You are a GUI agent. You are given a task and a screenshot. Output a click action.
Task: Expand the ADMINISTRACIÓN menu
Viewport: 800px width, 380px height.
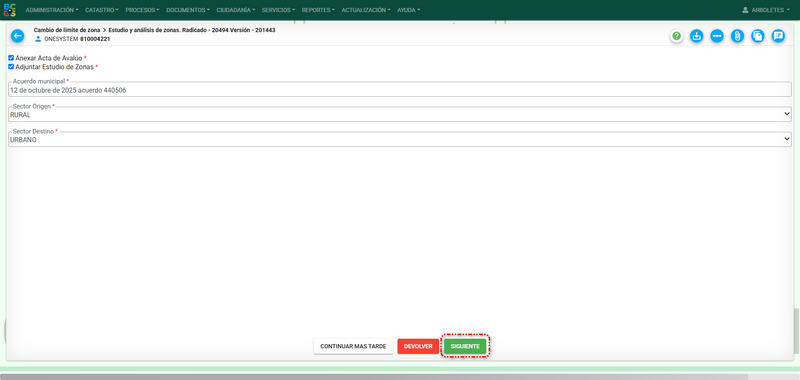tap(52, 10)
